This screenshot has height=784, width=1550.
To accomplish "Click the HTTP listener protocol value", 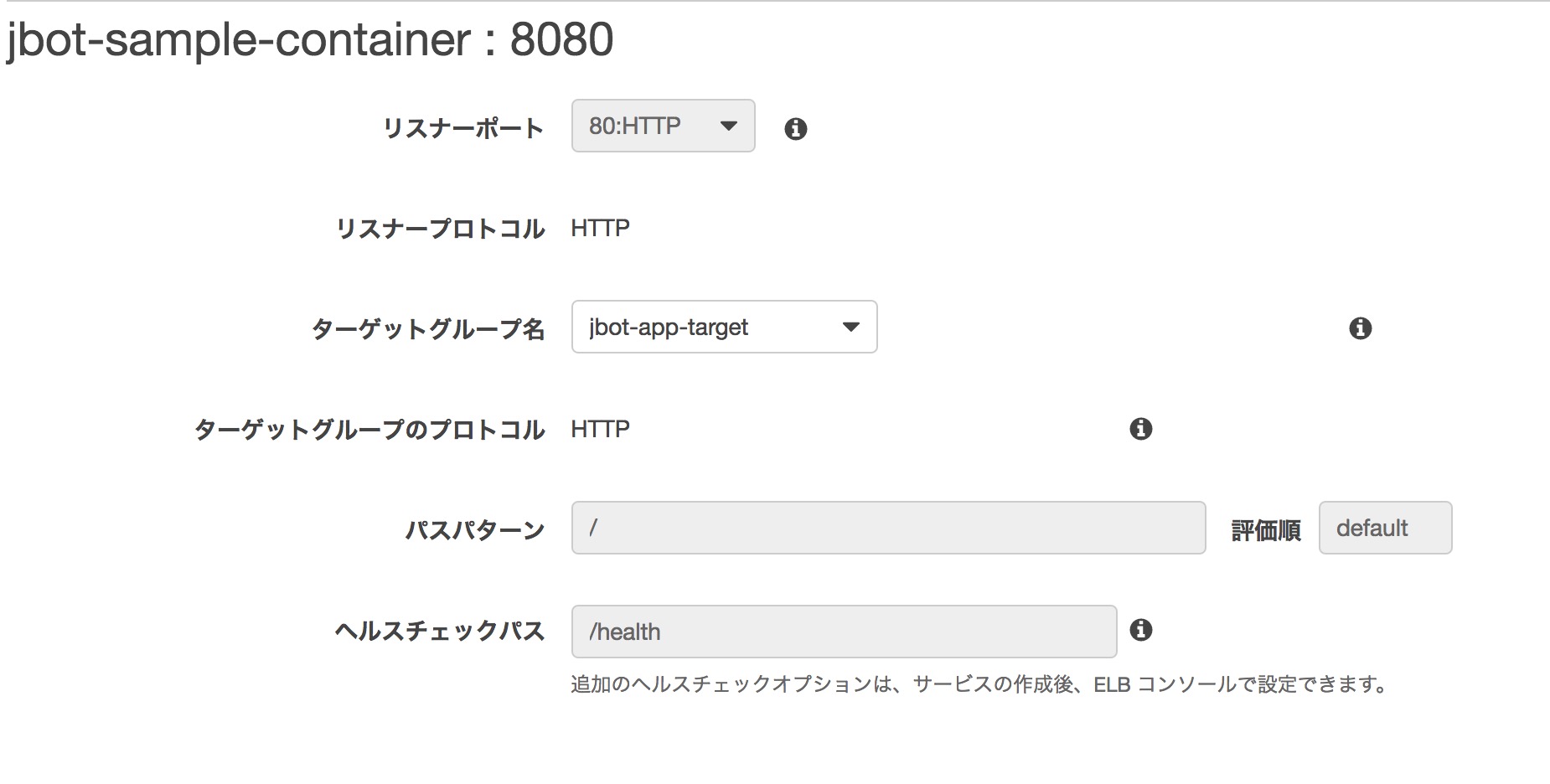I will [x=600, y=227].
